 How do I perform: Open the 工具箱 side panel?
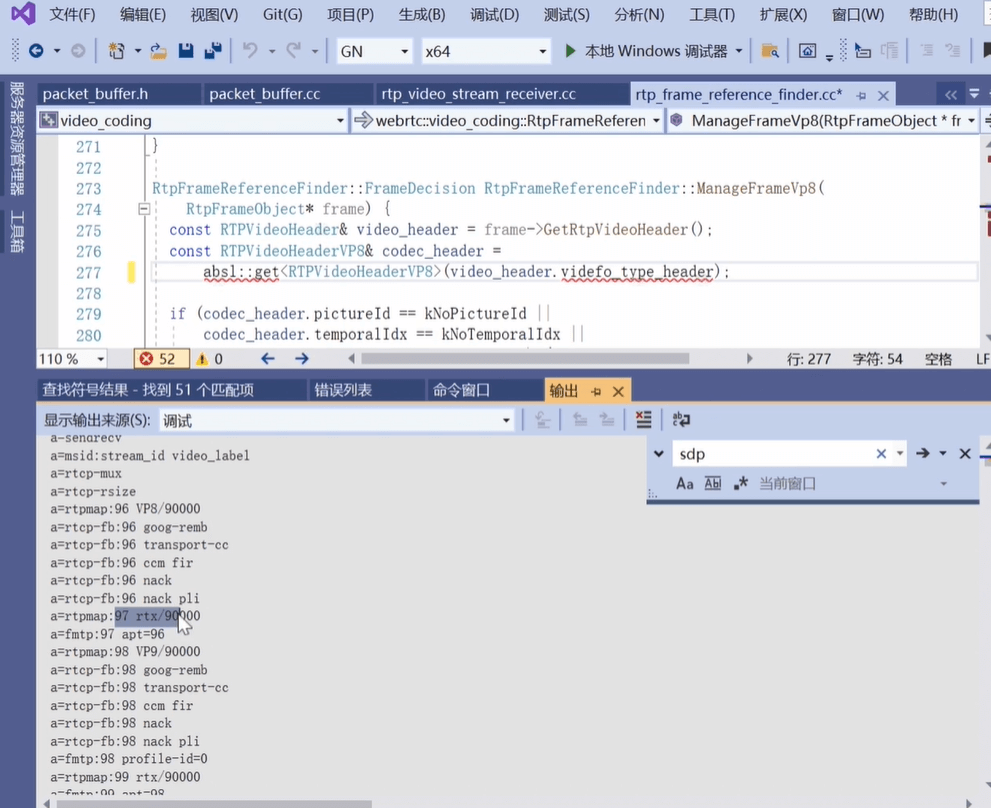[17, 231]
